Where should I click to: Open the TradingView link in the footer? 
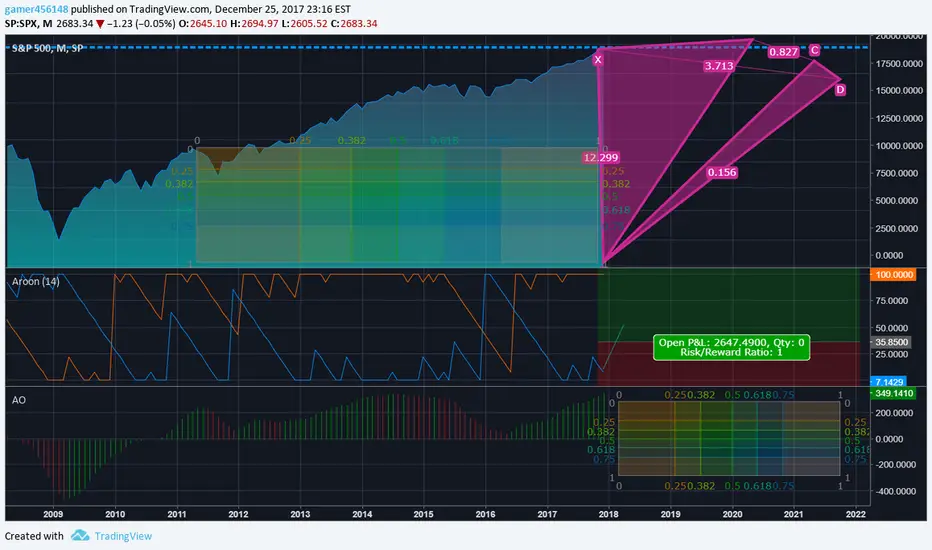pyautogui.click(x=123, y=536)
